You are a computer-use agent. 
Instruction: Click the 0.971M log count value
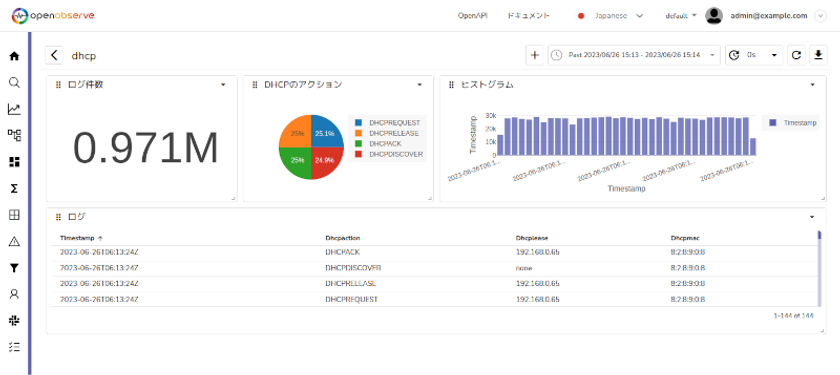coord(146,148)
